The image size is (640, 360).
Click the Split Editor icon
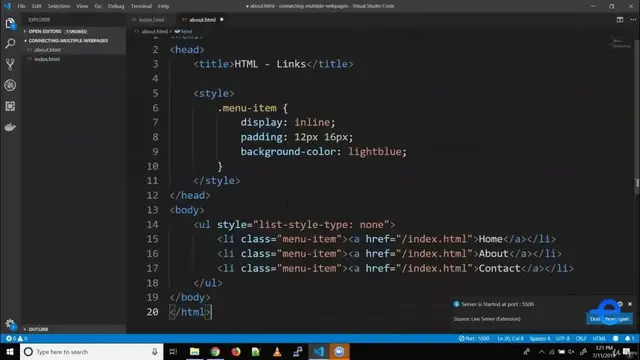(620, 20)
